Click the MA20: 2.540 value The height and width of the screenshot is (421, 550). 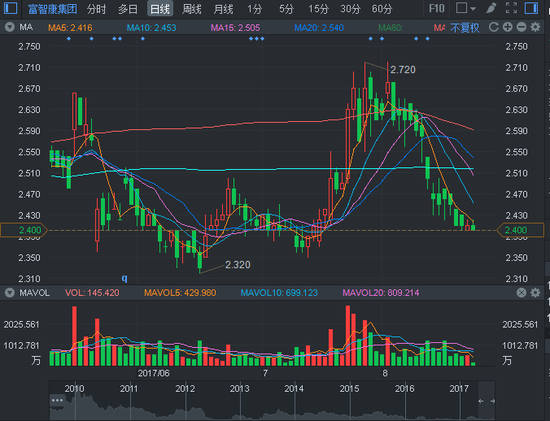[319, 28]
